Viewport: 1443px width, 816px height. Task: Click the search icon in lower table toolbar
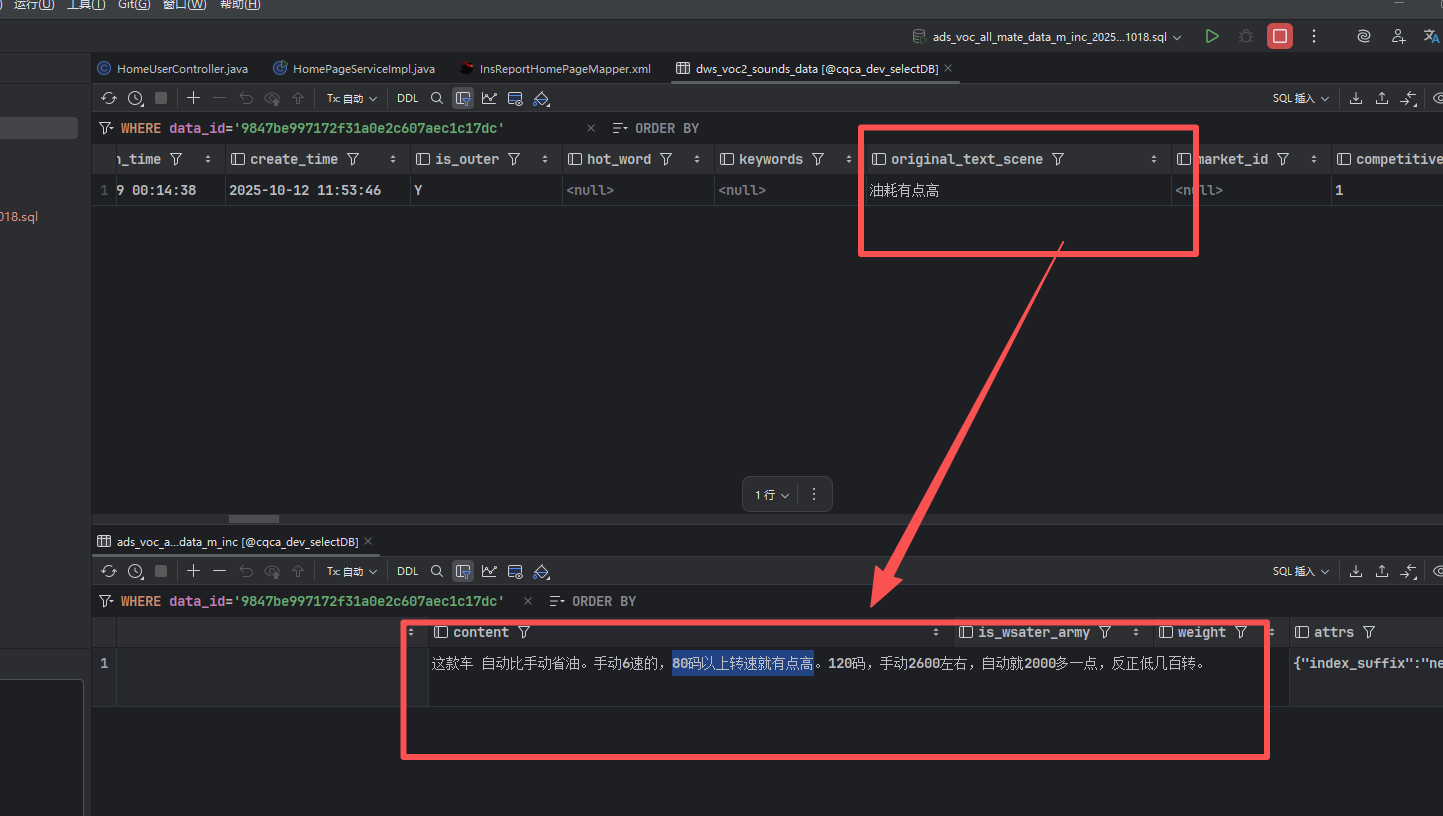[437, 572]
